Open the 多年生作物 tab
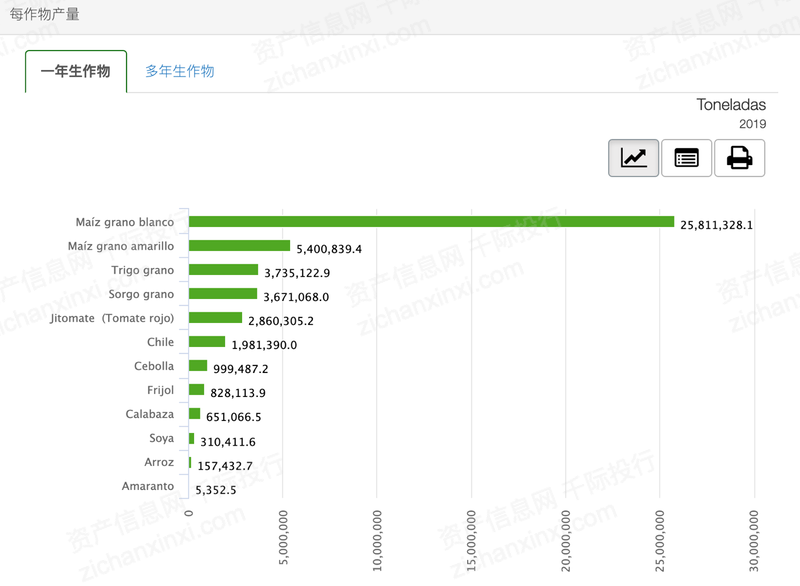 coord(180,71)
